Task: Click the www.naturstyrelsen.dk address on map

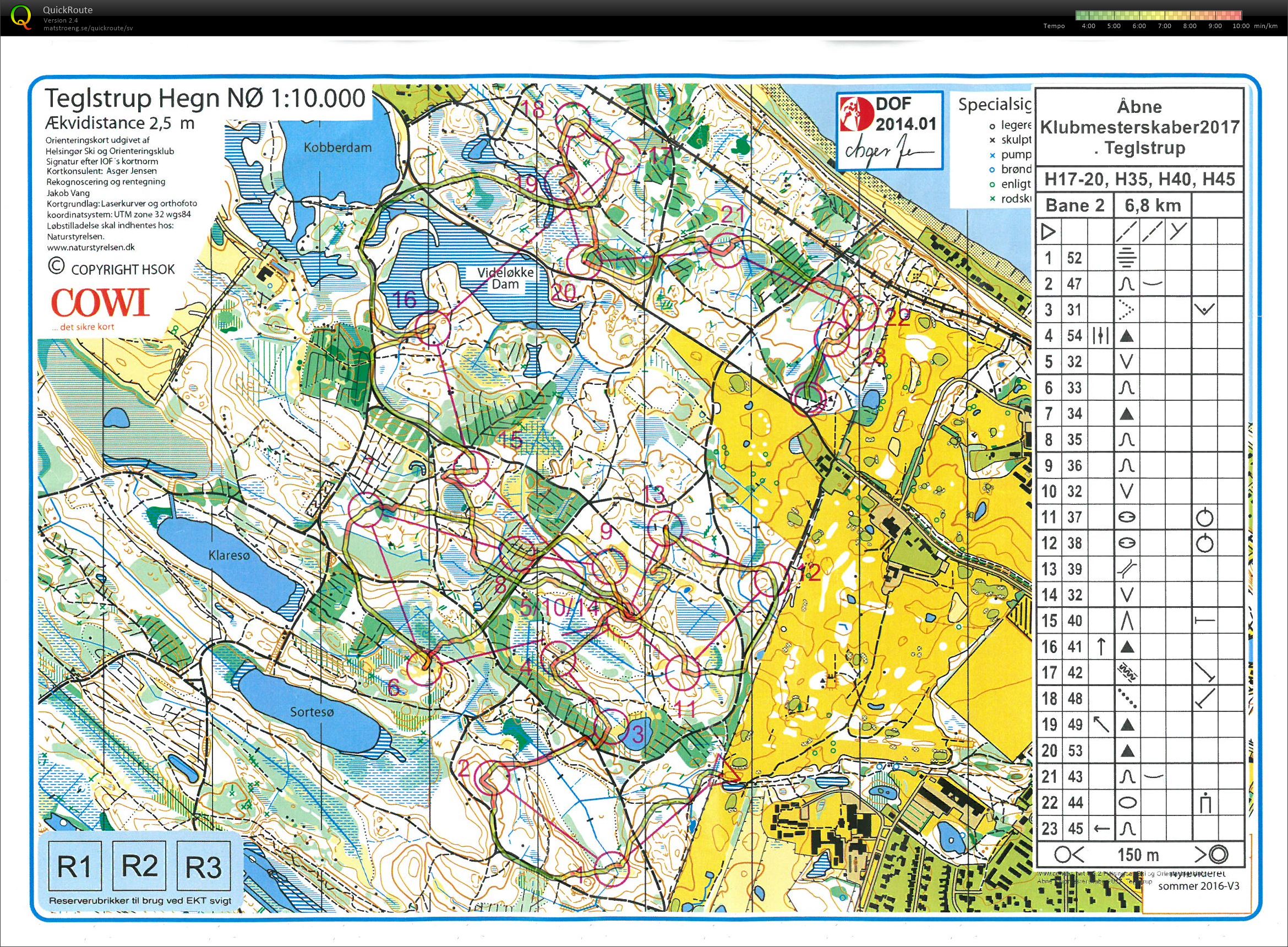Action: (91, 248)
